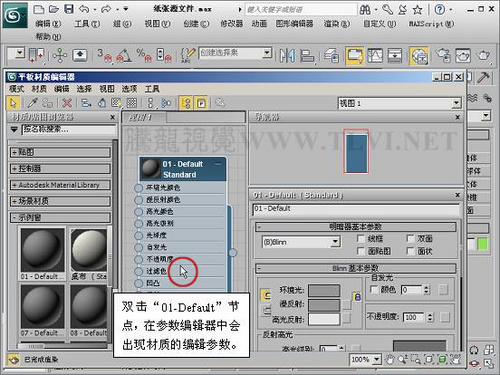The image size is (500, 375).
Task: Click the parameter editor toggle icon
Action: coord(201,103)
